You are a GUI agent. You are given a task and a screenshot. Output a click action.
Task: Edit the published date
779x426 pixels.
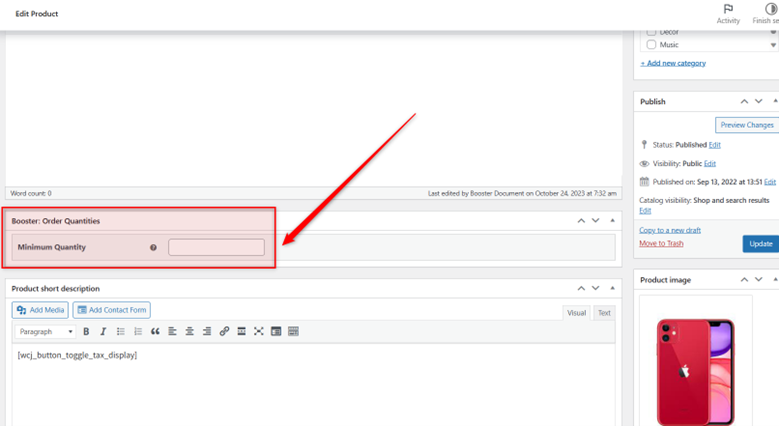(770, 182)
